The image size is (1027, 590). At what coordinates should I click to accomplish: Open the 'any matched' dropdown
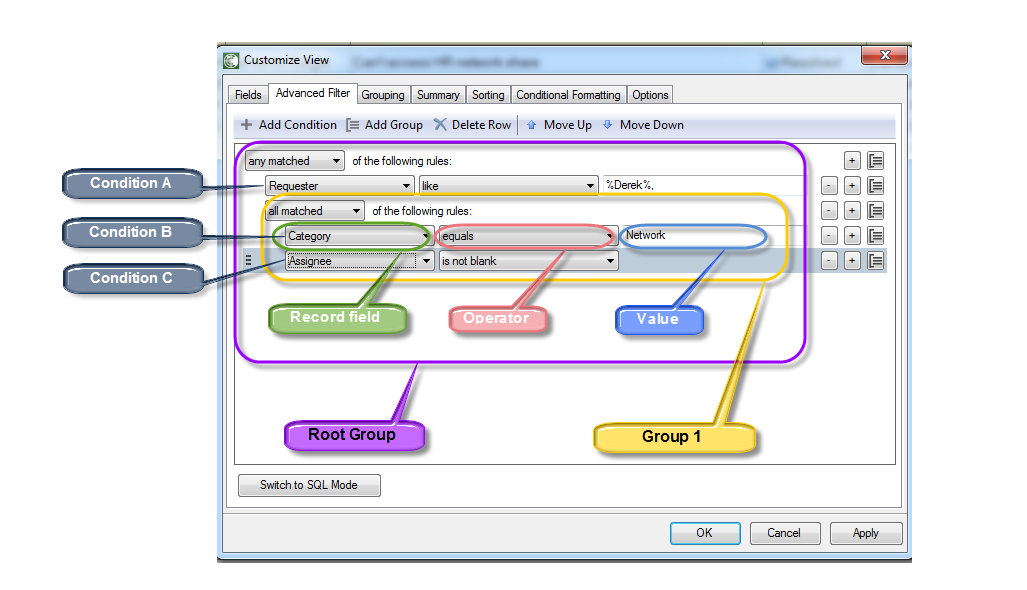click(293, 160)
